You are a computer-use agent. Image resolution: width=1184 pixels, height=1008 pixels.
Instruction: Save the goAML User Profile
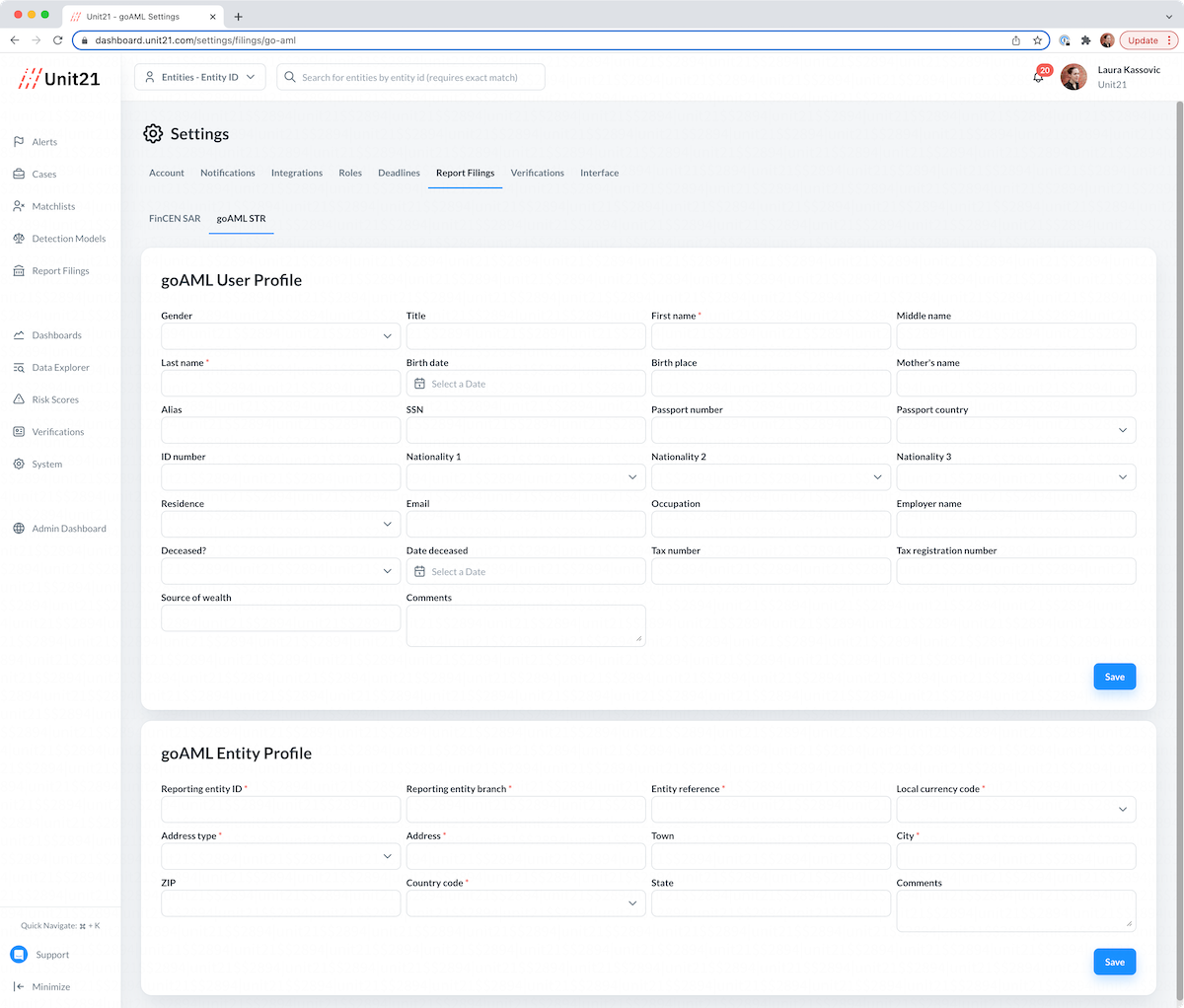[1115, 677]
